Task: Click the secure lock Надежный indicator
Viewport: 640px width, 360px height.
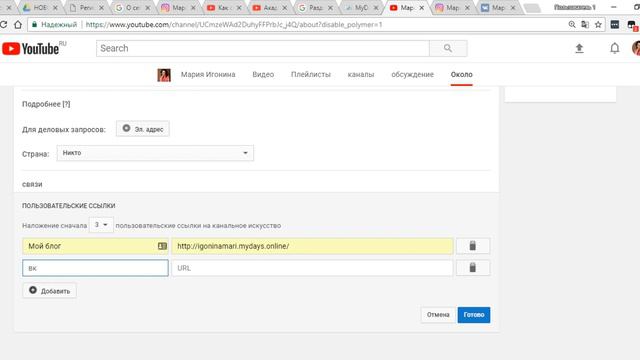Action: [x=54, y=24]
